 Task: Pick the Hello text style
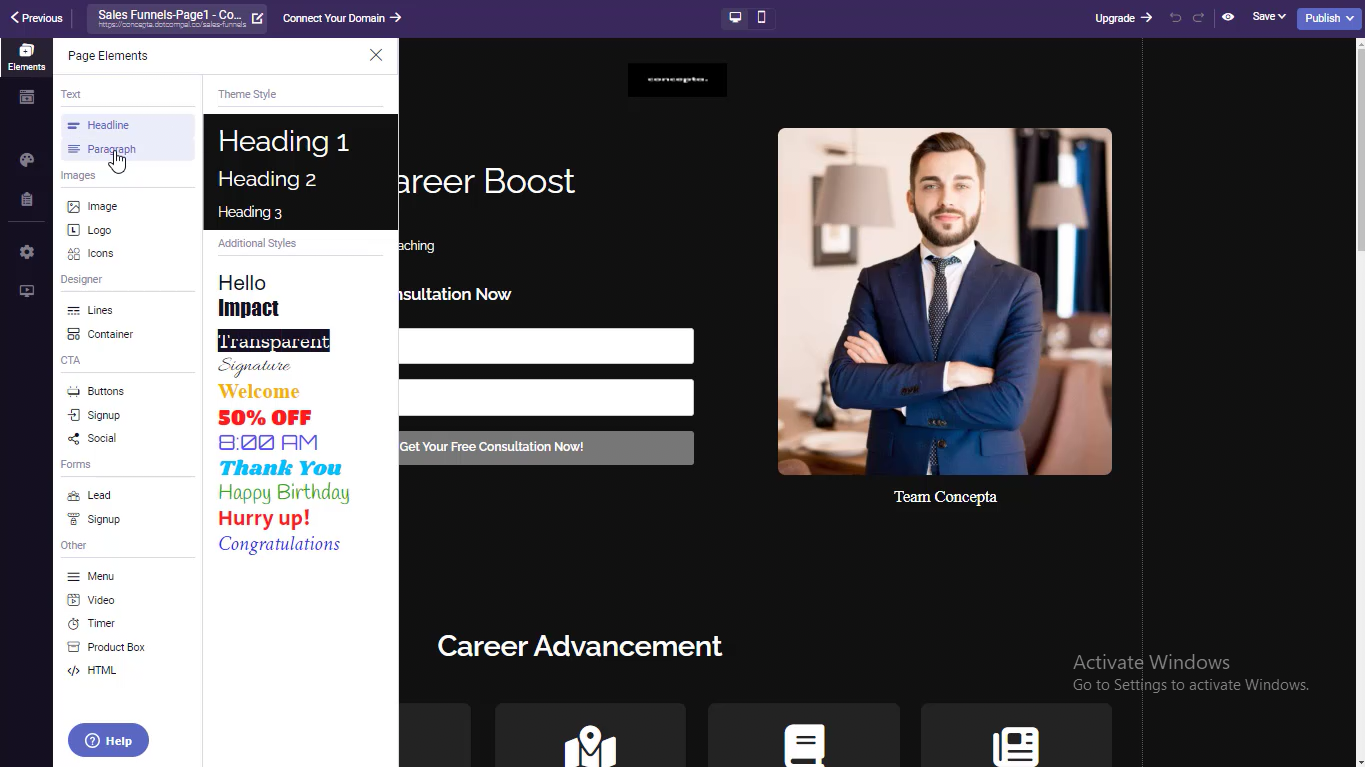[242, 283]
